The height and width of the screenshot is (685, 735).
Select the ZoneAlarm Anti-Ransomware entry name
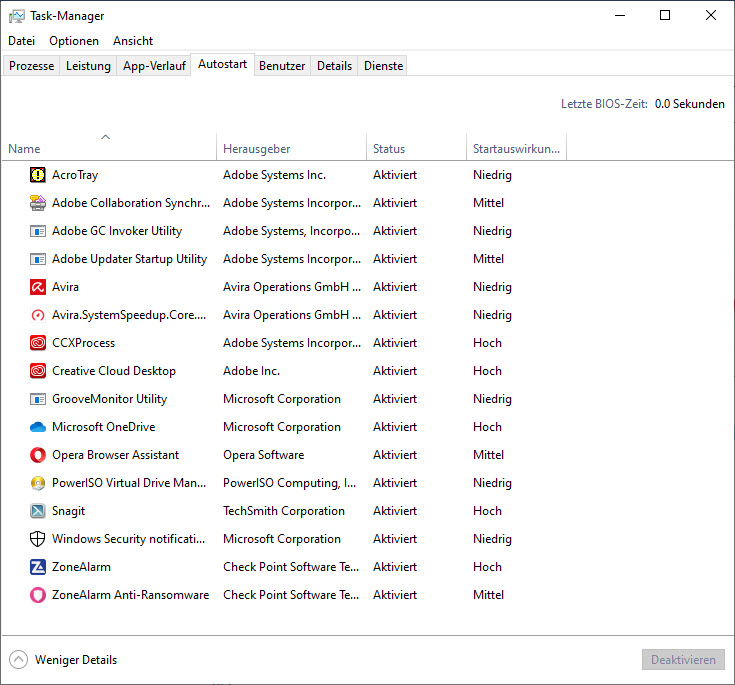[130, 595]
